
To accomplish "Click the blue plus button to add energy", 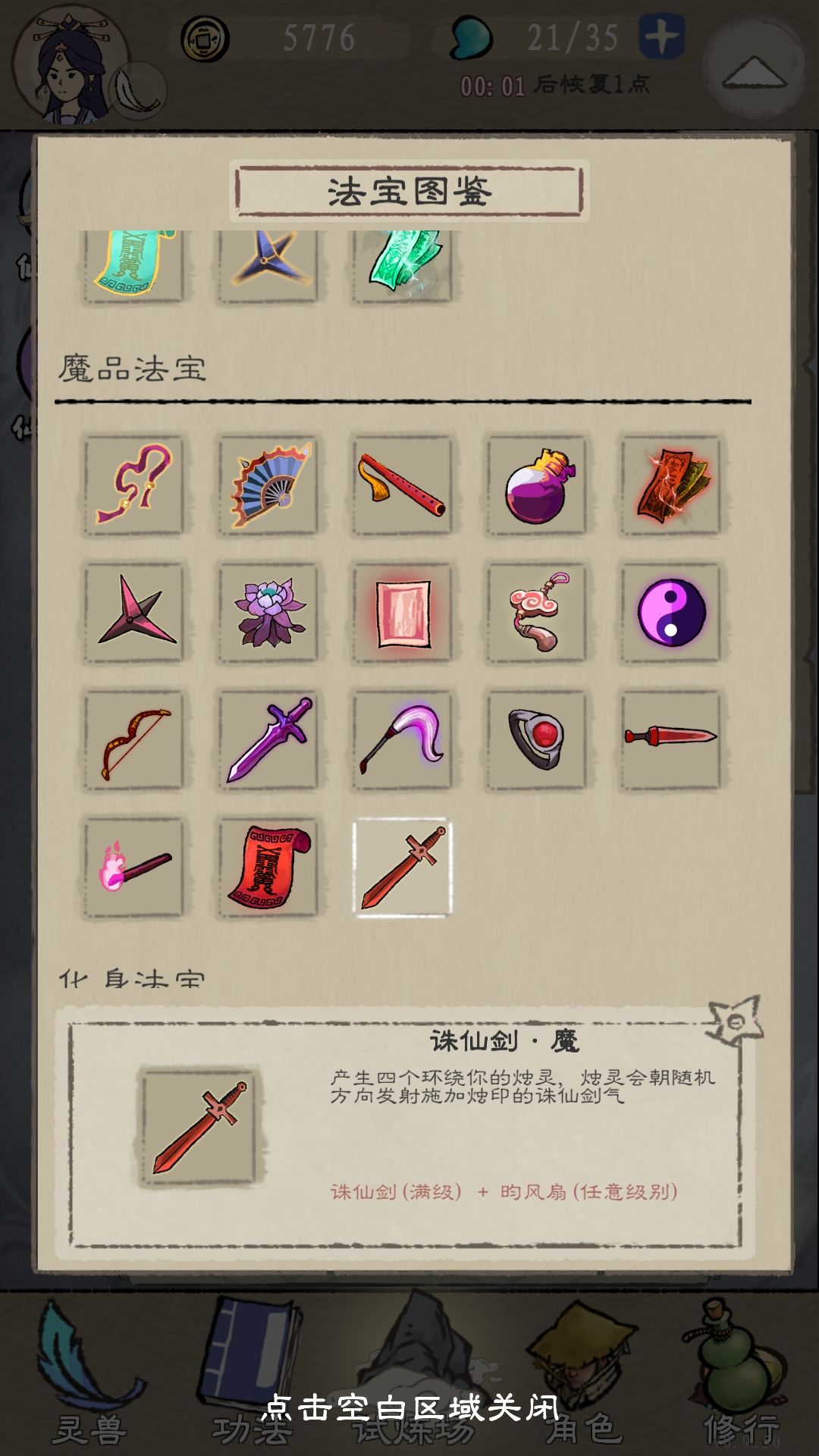I will pyautogui.click(x=661, y=36).
